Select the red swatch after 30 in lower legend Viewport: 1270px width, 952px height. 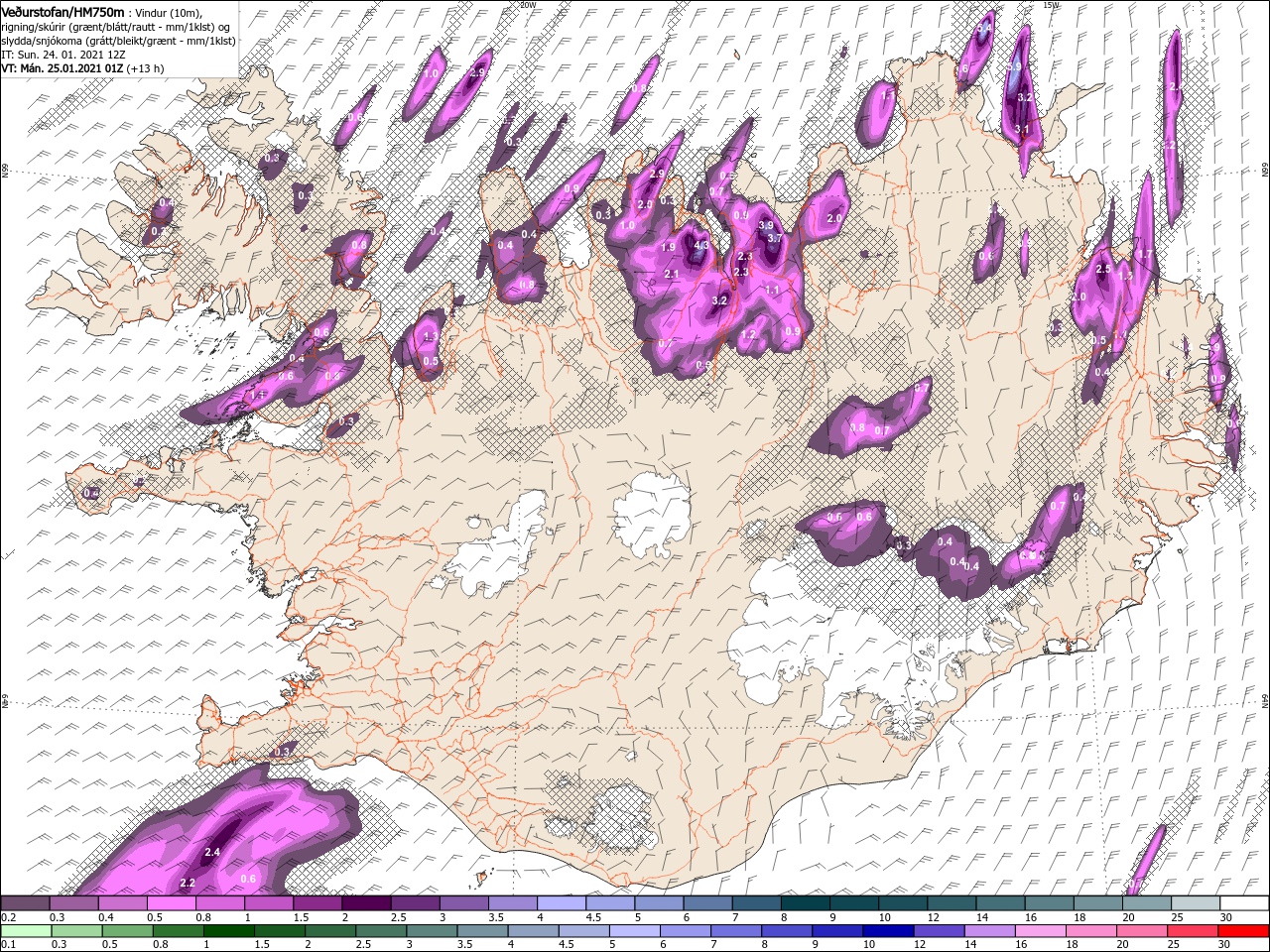pyautogui.click(x=1243, y=931)
